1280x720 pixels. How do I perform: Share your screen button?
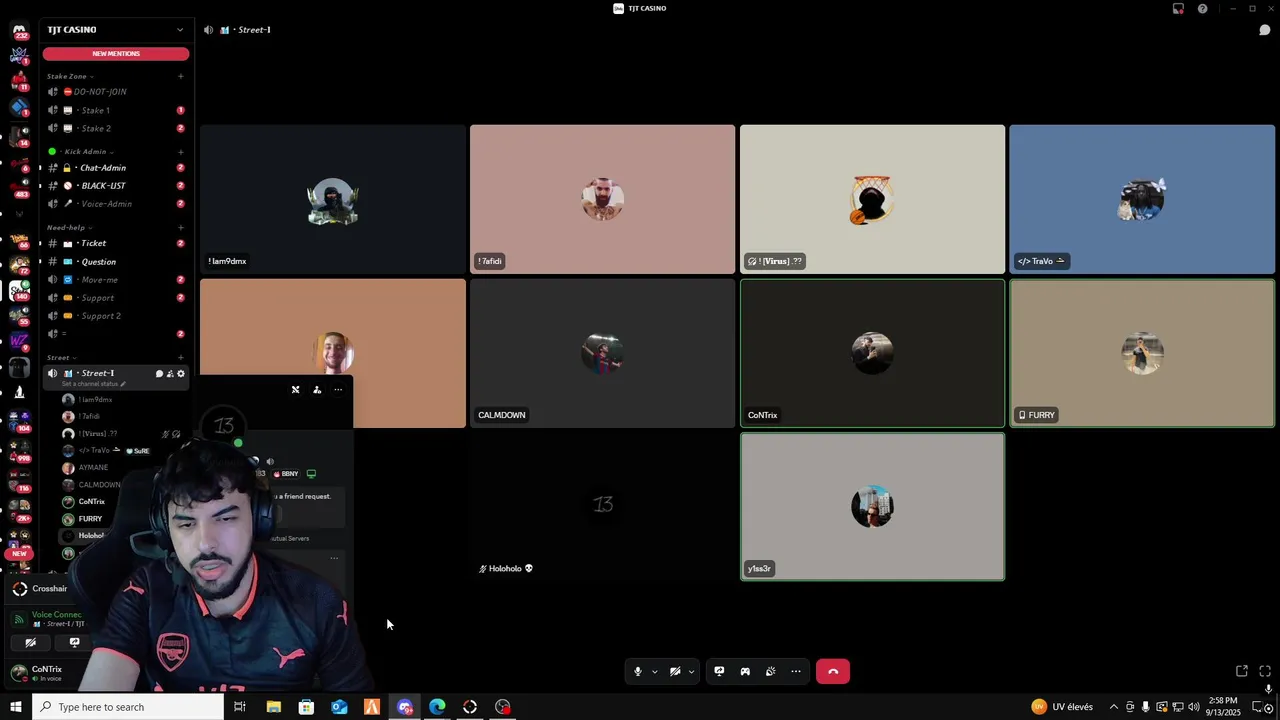click(719, 672)
